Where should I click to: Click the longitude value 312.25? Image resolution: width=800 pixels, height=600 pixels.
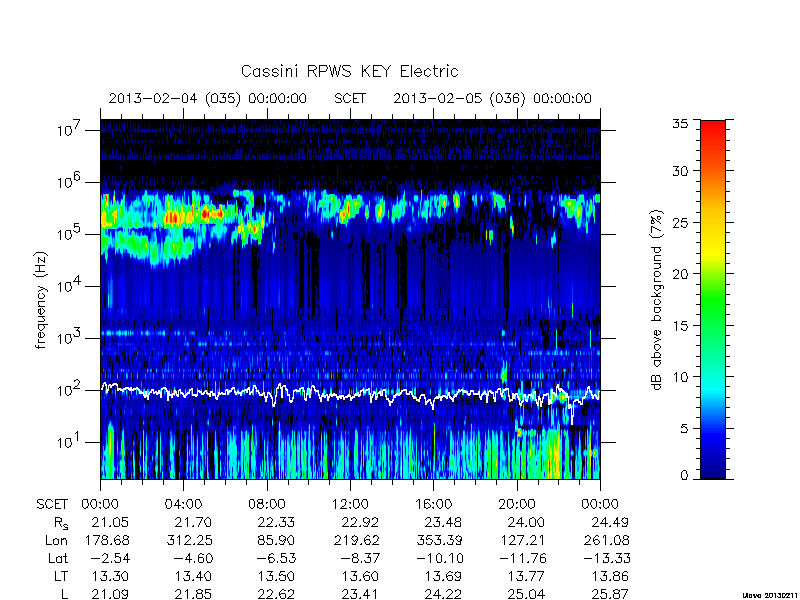tap(190, 540)
